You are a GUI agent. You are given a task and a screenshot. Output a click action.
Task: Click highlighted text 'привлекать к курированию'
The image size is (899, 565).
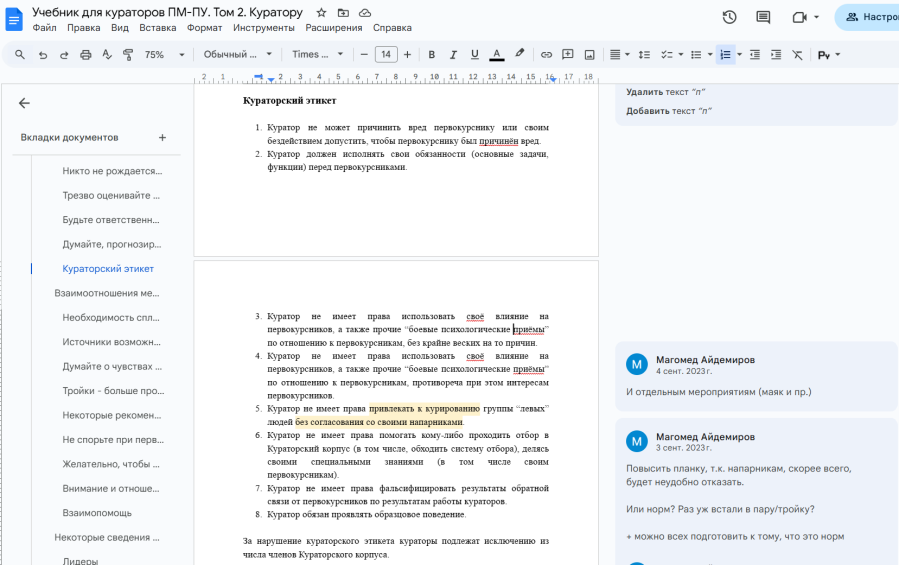(x=424, y=408)
